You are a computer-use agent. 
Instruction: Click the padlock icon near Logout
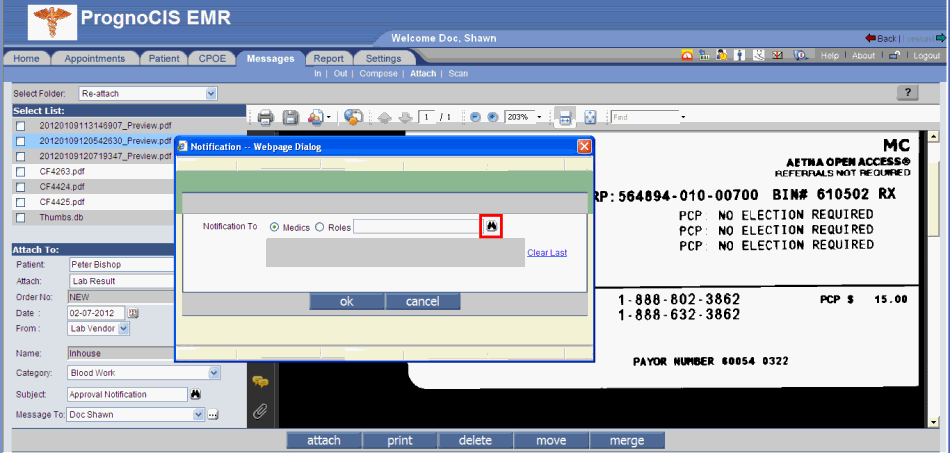[x=894, y=56]
